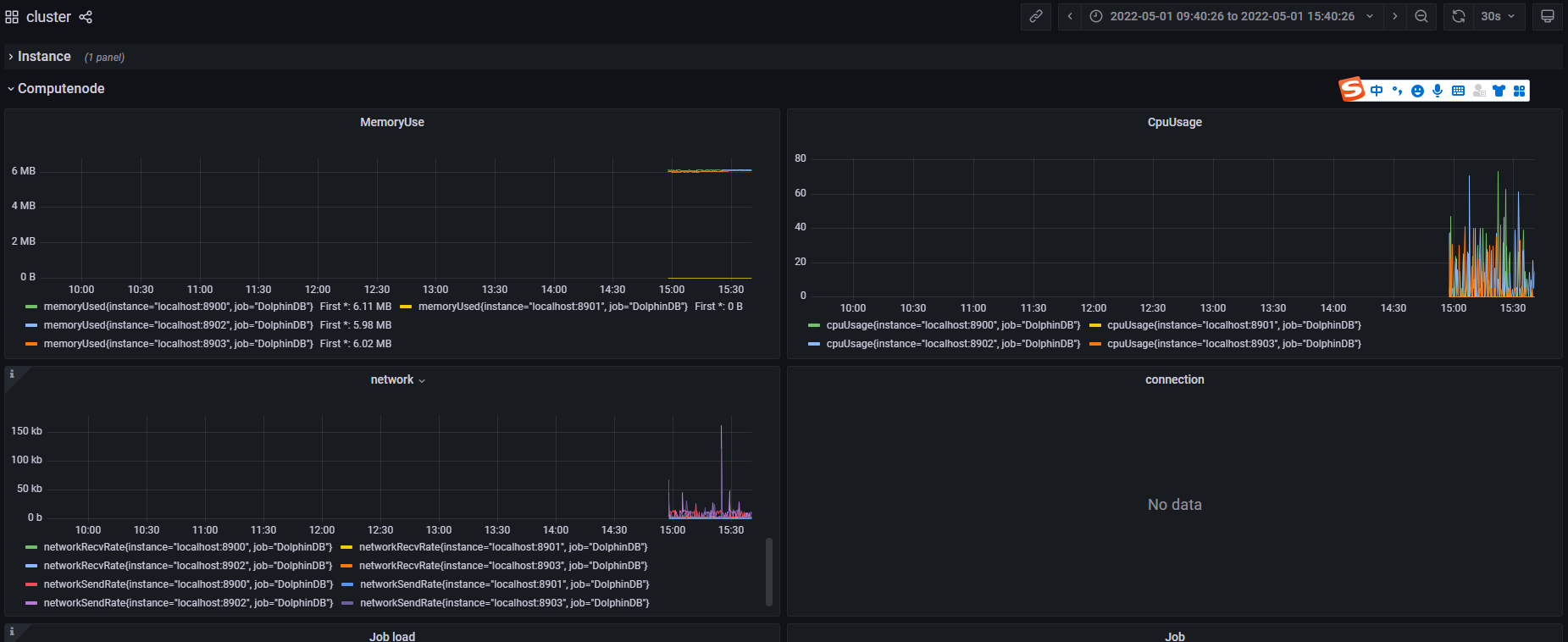1568x642 pixels.
Task: Expand the Instance row
Action: [44, 57]
